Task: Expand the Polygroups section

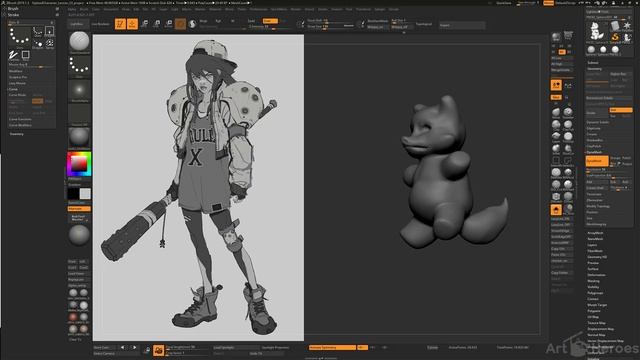Action: click(595, 293)
